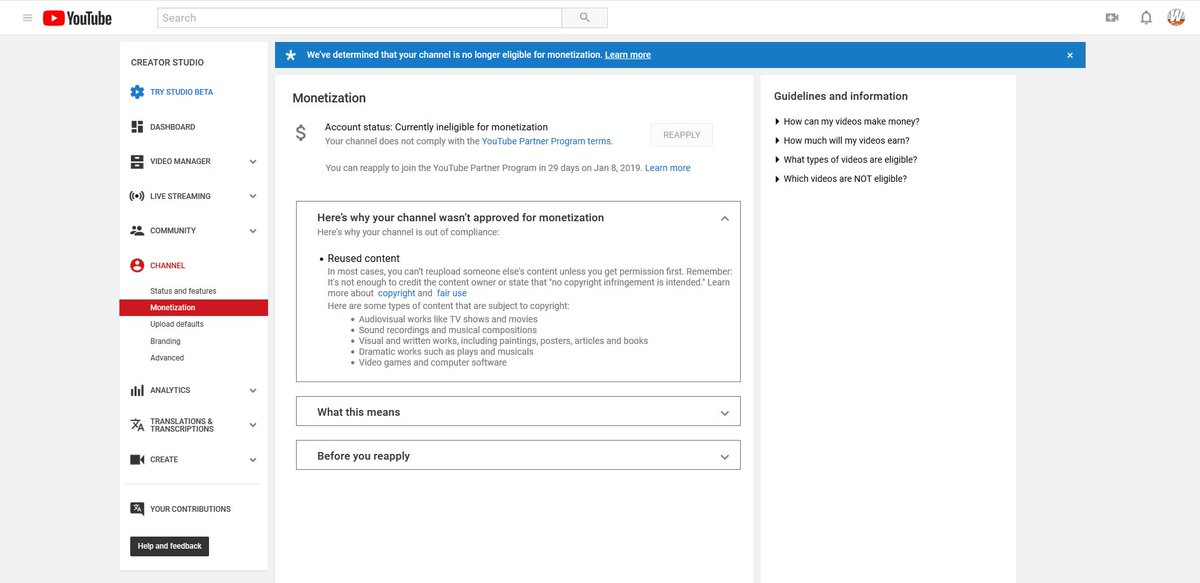Open Status and features page
This screenshot has width=1200, height=583.
pyautogui.click(x=183, y=291)
